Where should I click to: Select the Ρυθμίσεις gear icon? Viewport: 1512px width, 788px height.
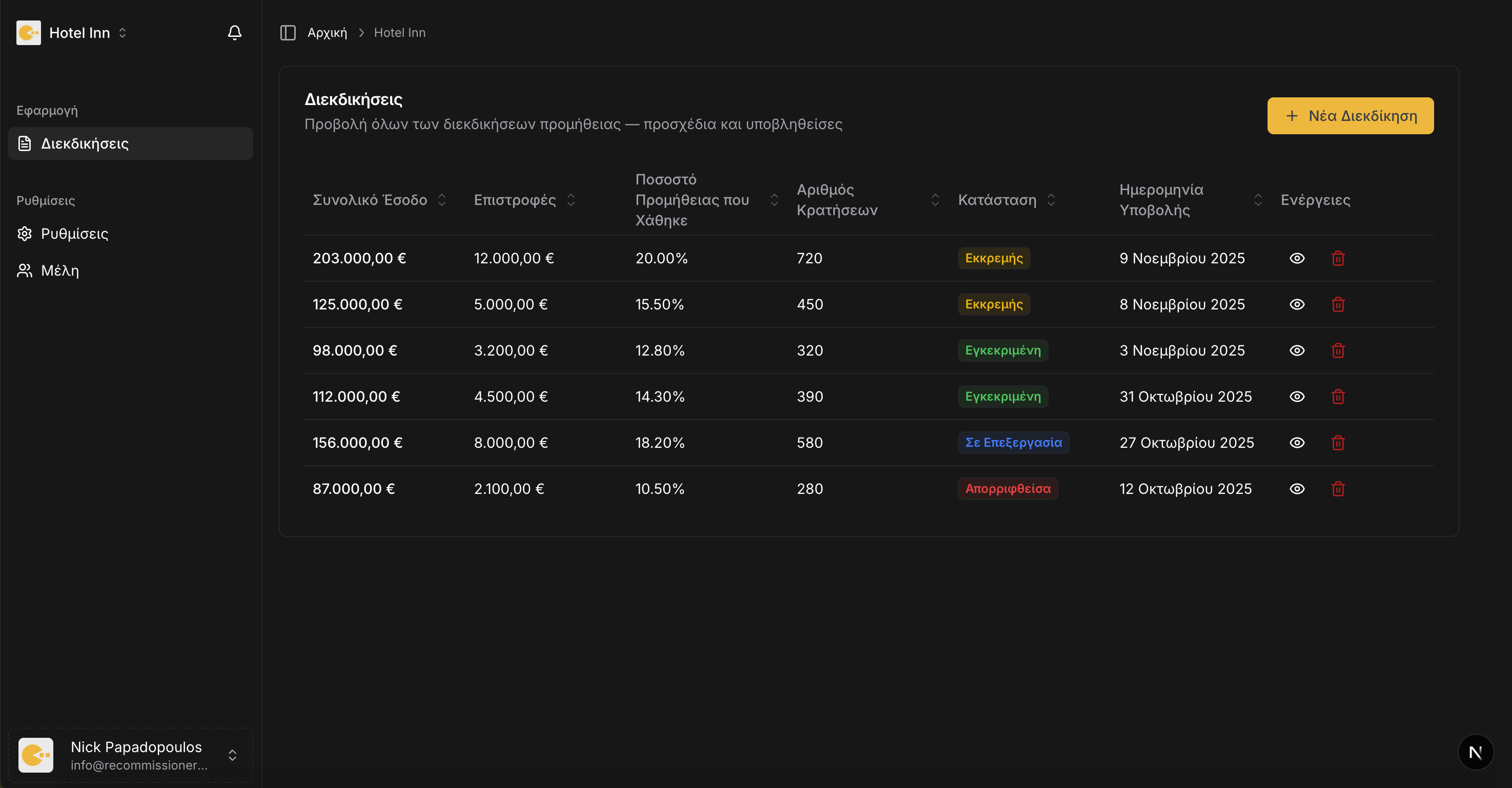[x=24, y=233]
